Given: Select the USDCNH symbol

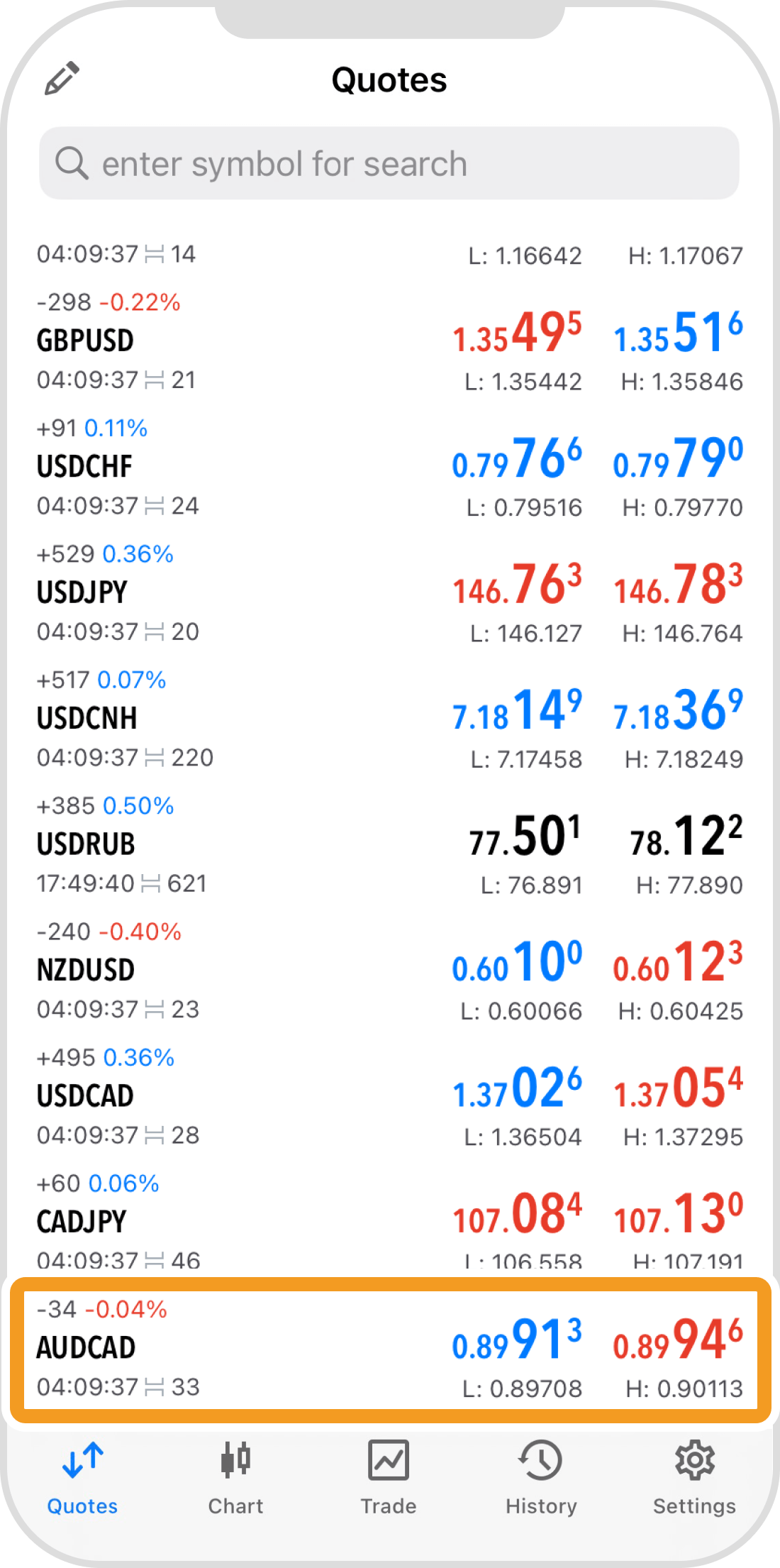Looking at the screenshot, I should pyautogui.click(x=87, y=718).
